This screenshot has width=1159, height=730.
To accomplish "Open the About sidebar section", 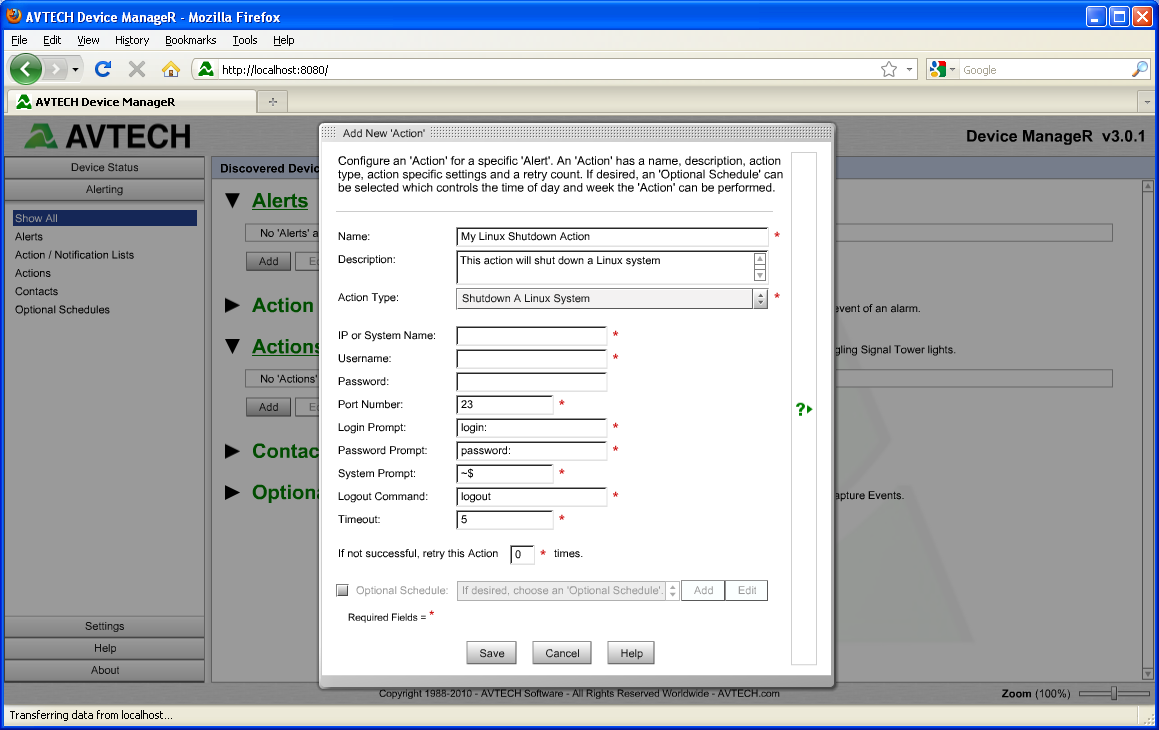I will (104, 670).
